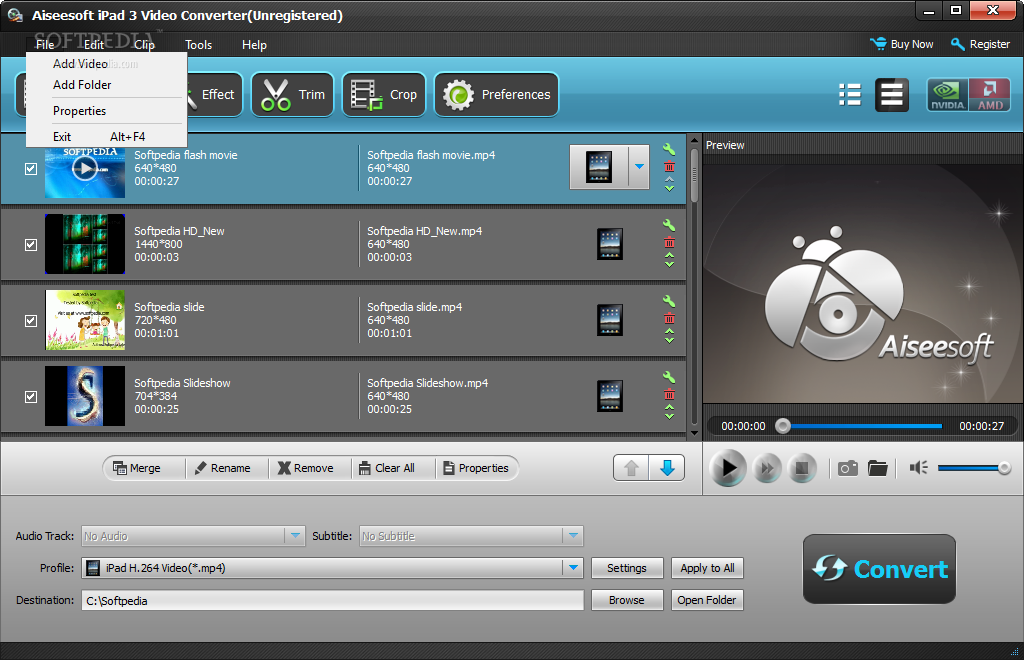Click the profile Settings button
The width and height of the screenshot is (1024, 660).
[x=627, y=568]
